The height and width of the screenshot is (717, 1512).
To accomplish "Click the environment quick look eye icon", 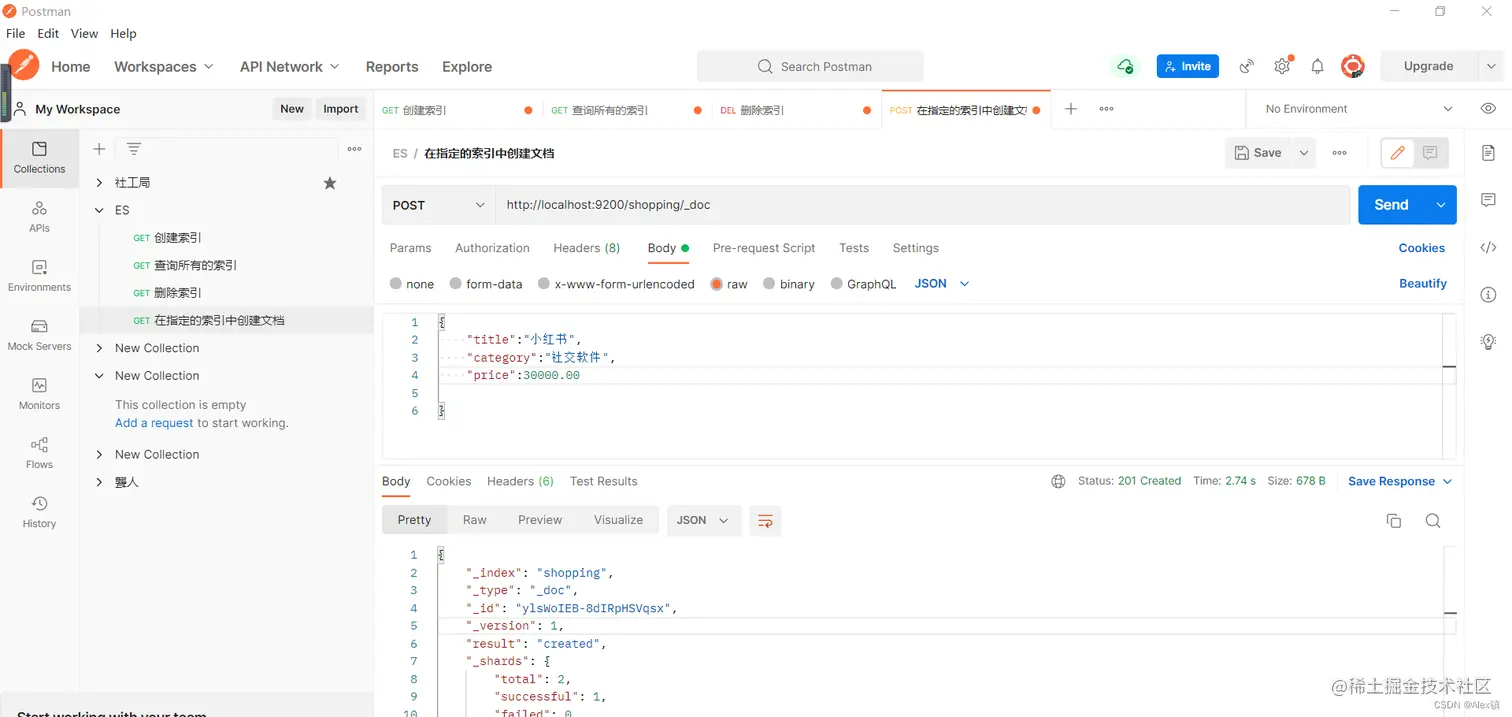I will point(1488,108).
